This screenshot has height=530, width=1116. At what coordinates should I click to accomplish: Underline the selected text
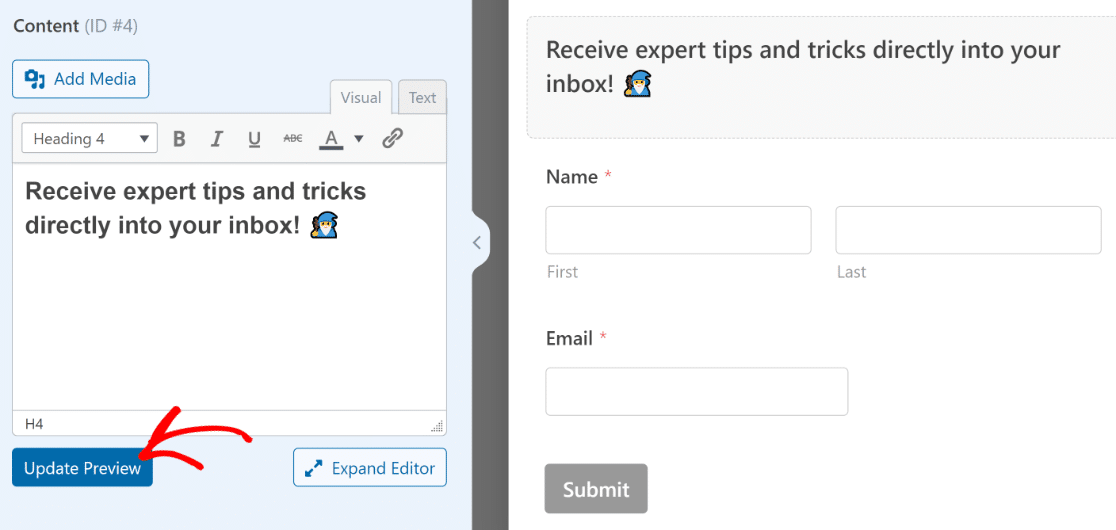coord(254,139)
